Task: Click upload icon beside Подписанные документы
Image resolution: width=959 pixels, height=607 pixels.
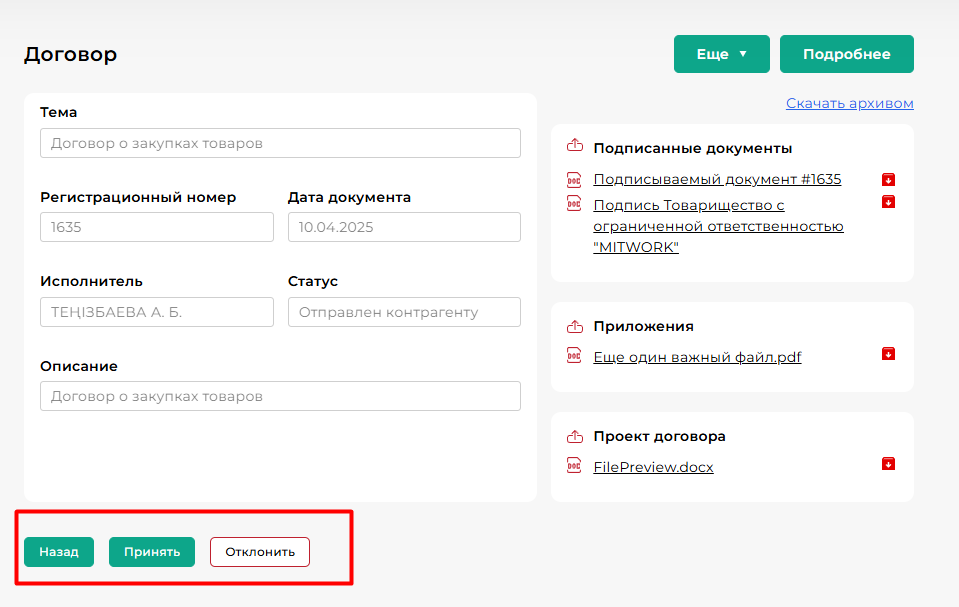Action: 574,147
